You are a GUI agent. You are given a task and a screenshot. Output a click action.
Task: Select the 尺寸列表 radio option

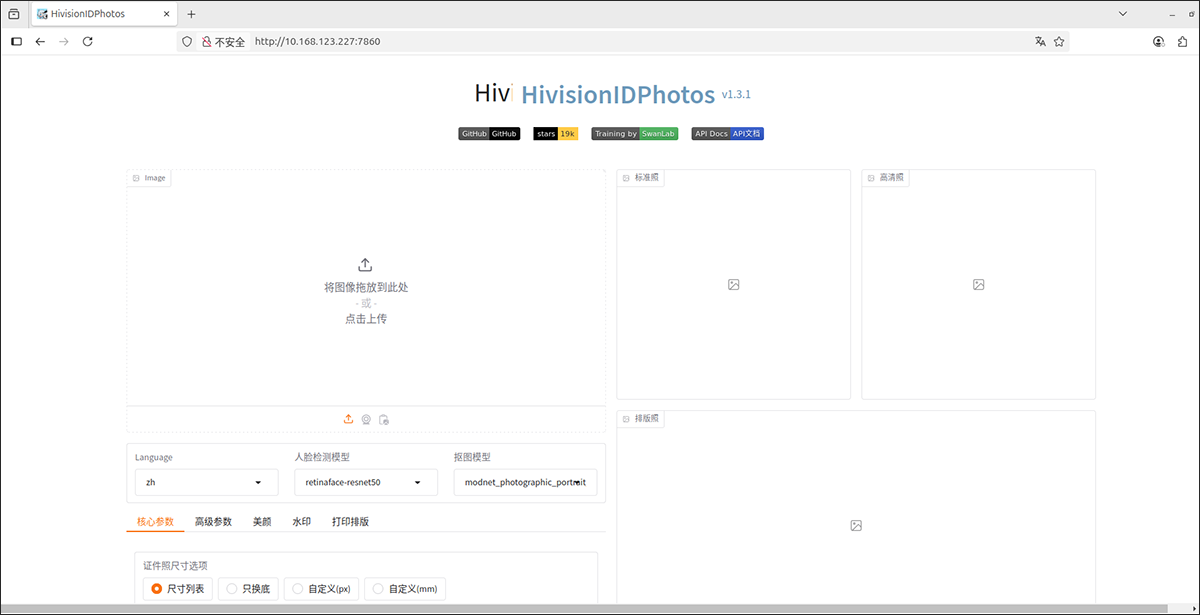coord(177,589)
